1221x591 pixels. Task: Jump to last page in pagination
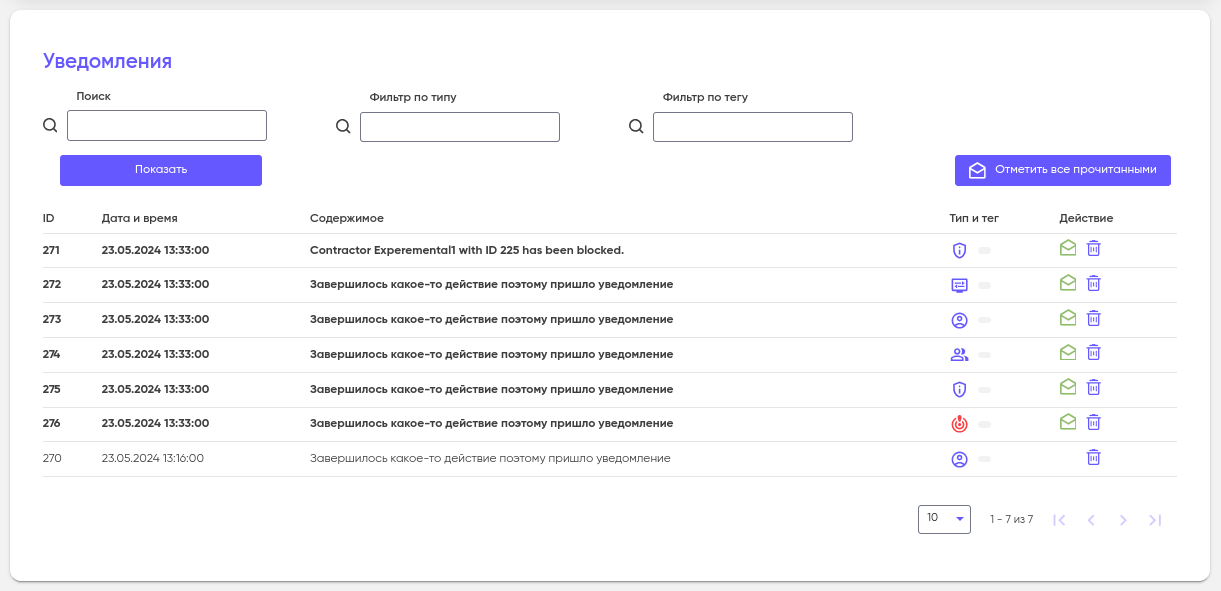(1155, 520)
